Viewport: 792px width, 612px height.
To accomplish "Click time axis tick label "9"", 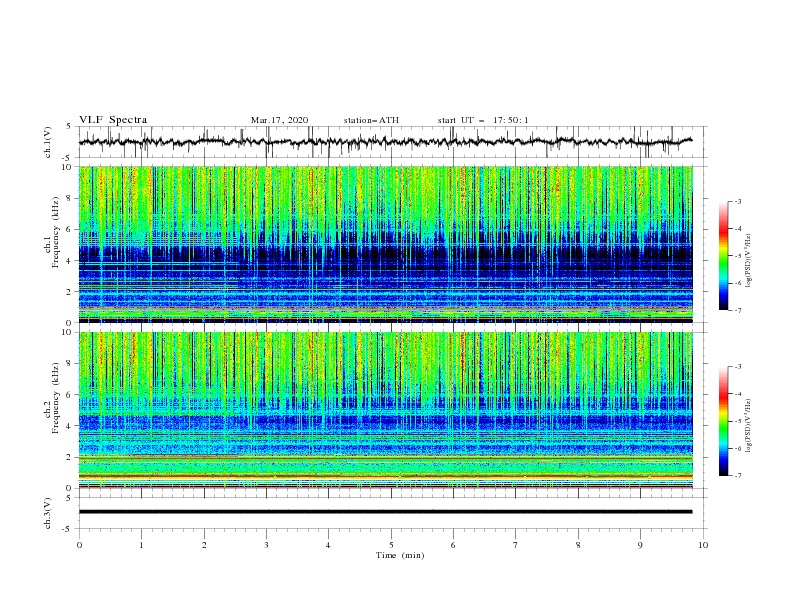I will pyautogui.click(x=640, y=545).
